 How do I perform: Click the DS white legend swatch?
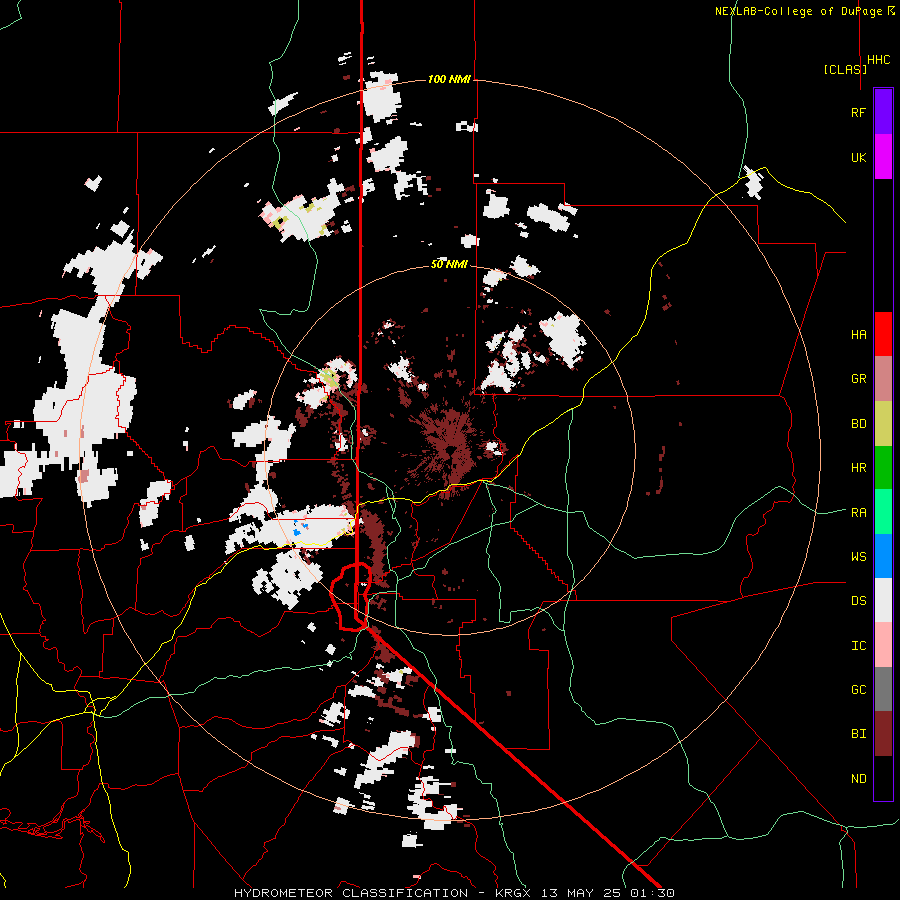[x=883, y=600]
